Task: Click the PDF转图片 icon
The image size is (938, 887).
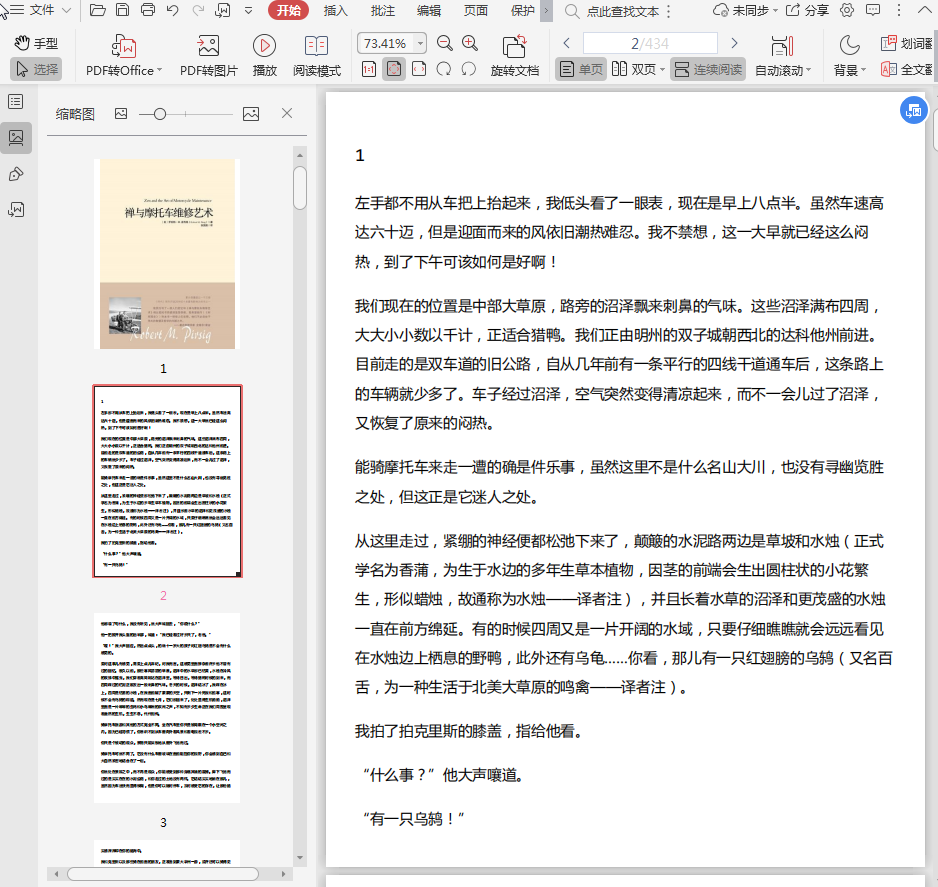Action: 208,46
